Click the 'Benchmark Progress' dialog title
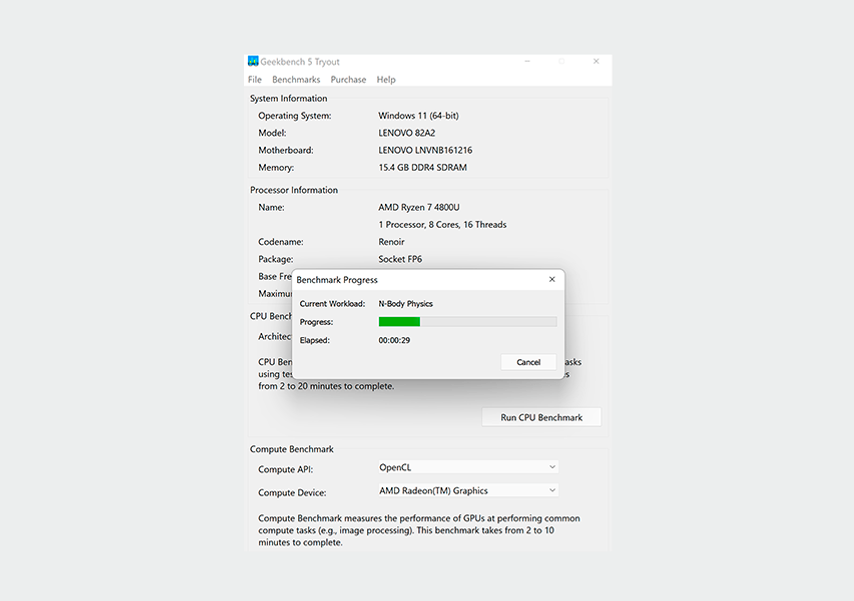The width and height of the screenshot is (854, 601). [x=337, y=280]
